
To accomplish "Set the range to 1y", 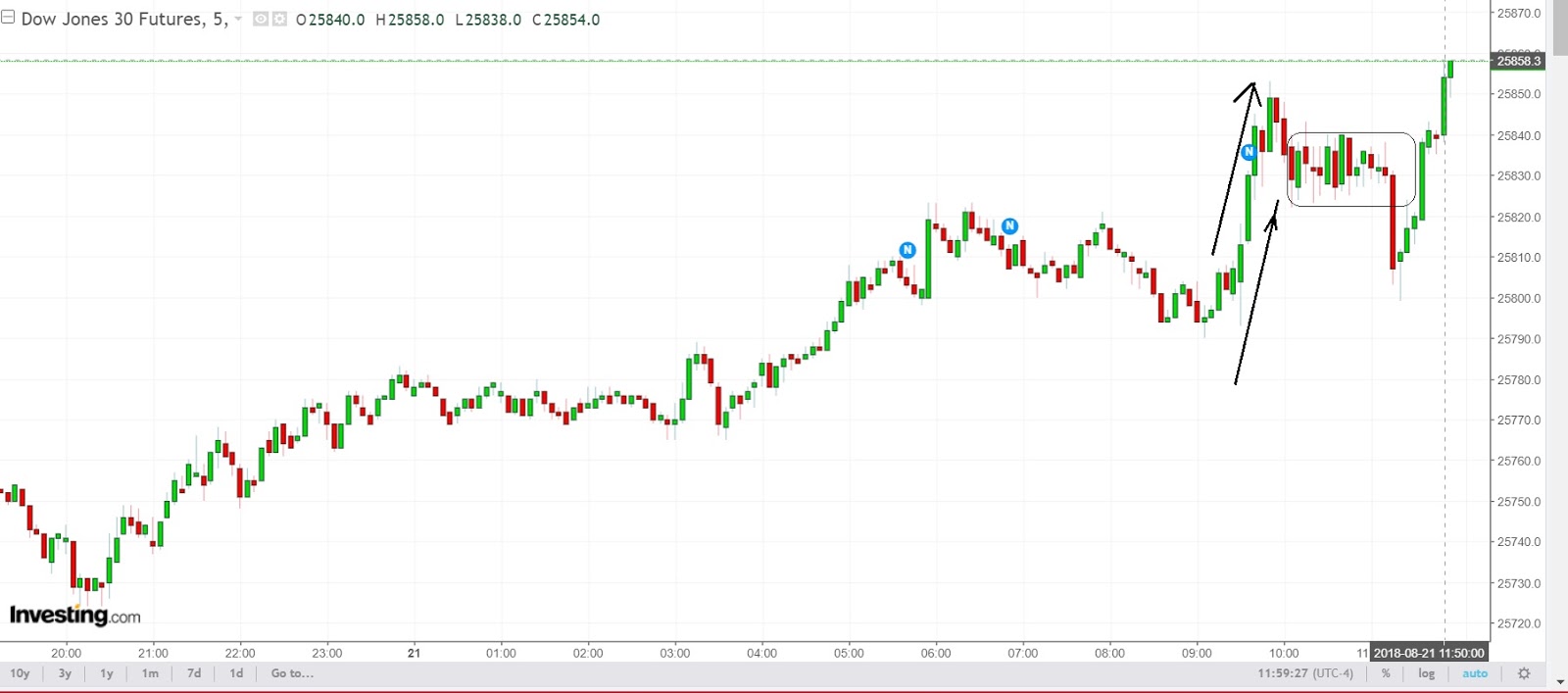I will (107, 673).
